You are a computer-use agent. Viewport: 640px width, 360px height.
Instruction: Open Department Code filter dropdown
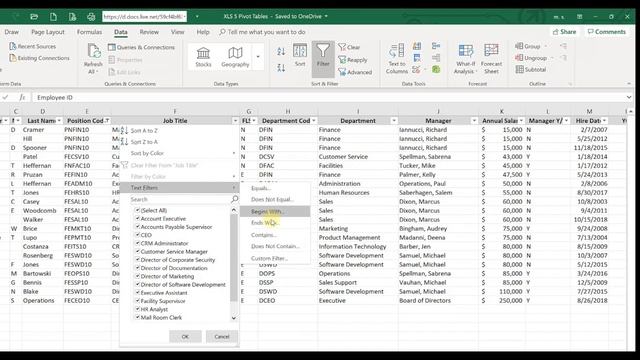point(313,121)
